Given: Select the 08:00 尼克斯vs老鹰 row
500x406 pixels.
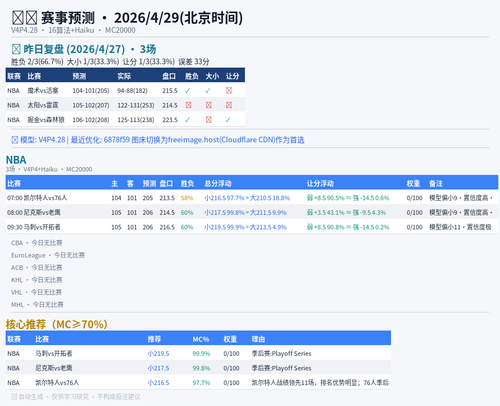Looking at the screenshot, I should tap(252, 212).
